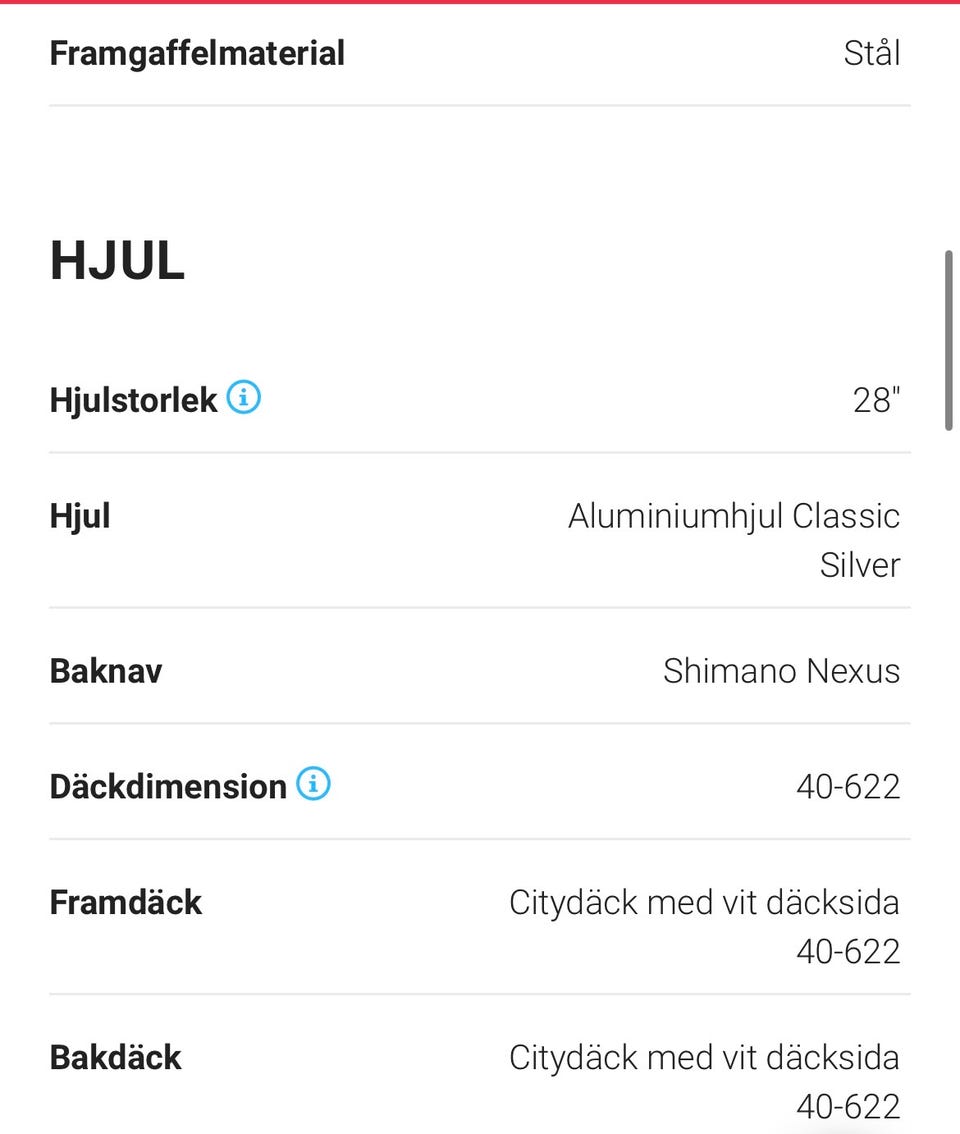The width and height of the screenshot is (960, 1134).
Task: Select Framdäck Citydäck med vit däcksida
Action: pos(704,903)
